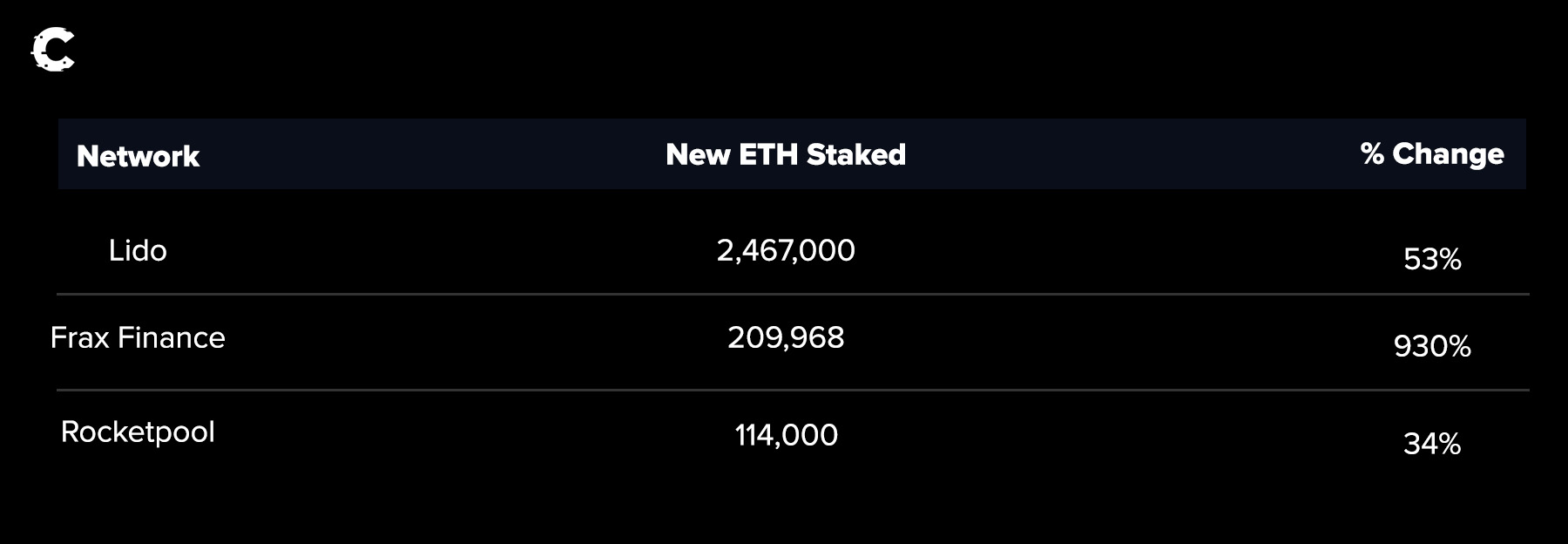The image size is (1568, 544).
Task: Click the divider line under Frax Finance row
Action: pos(793,390)
